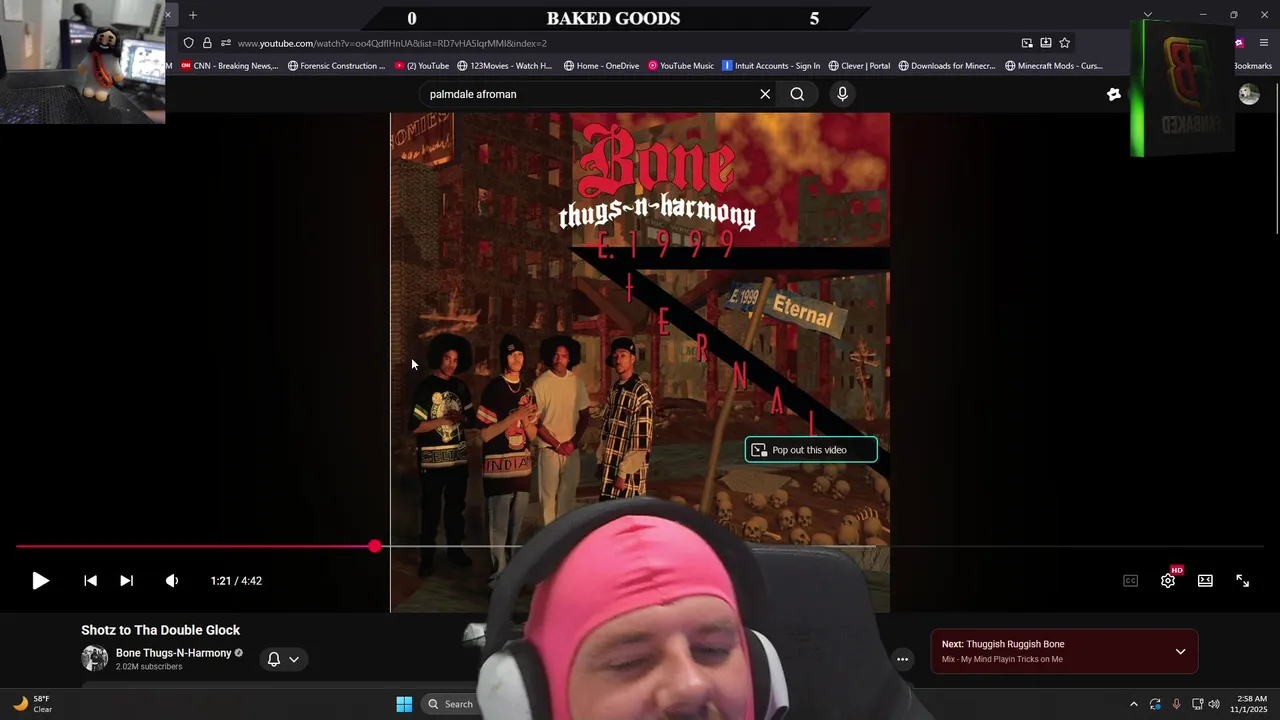This screenshot has height=720, width=1280.
Task: Click the red progress bar scrubber
Action: [x=374, y=546]
